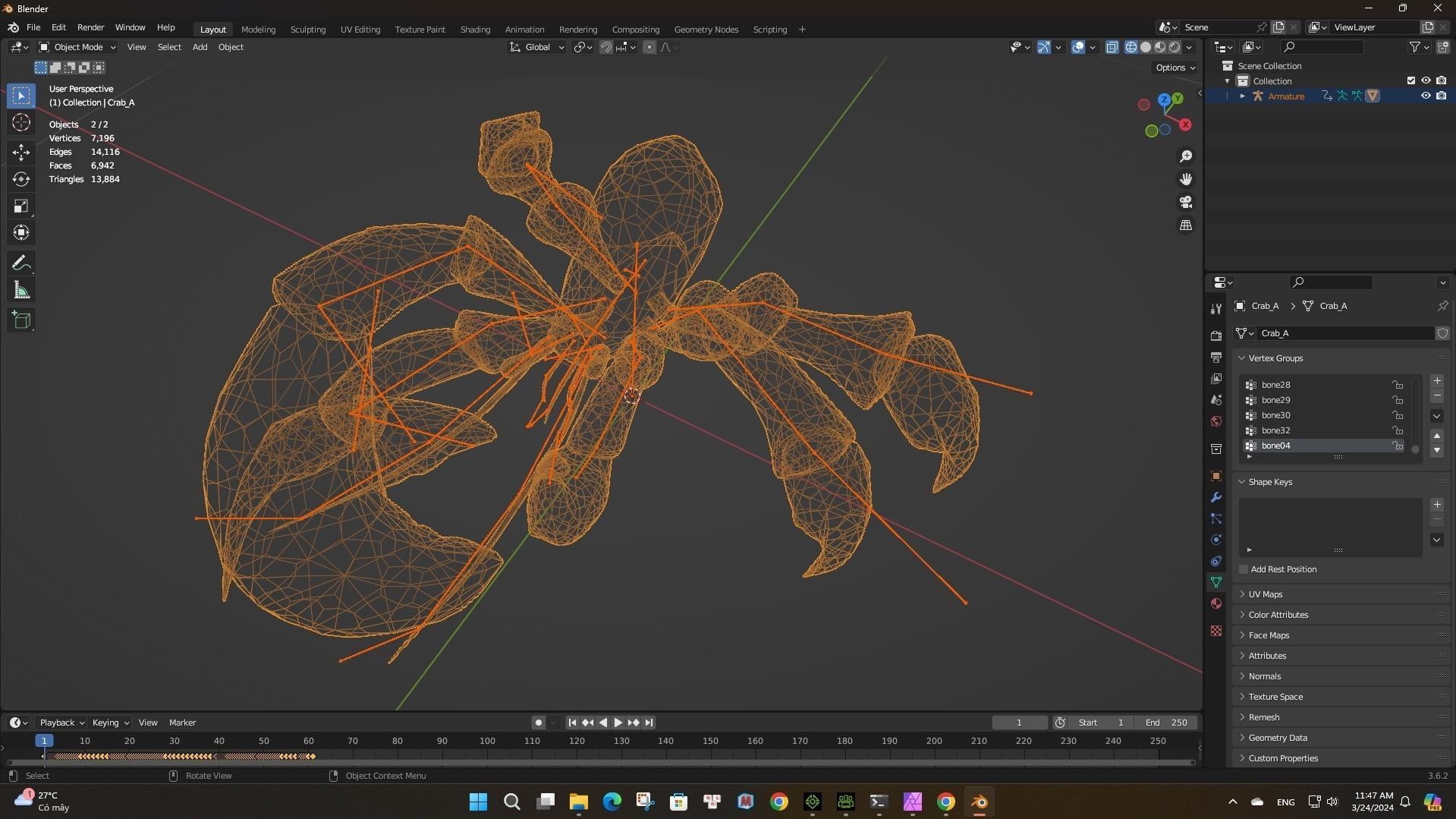Image resolution: width=1456 pixels, height=819 pixels.
Task: Choose the Measure ruler tool
Action: click(x=21, y=290)
